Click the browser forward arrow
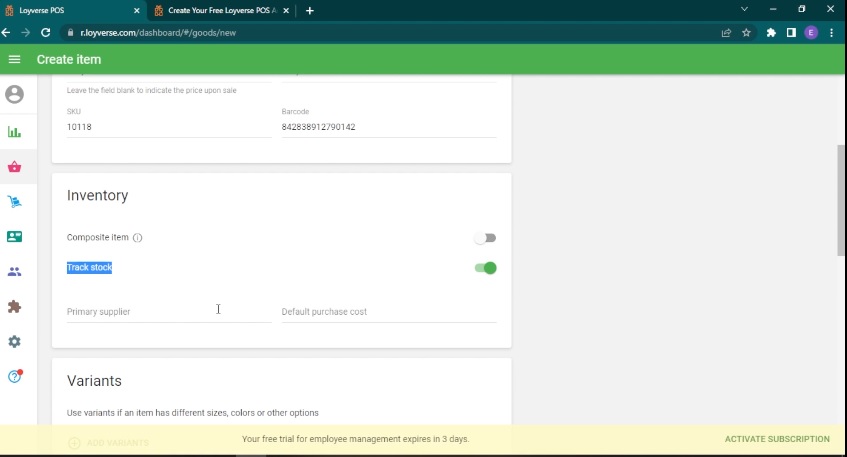The image size is (847, 457). click(x=25, y=33)
